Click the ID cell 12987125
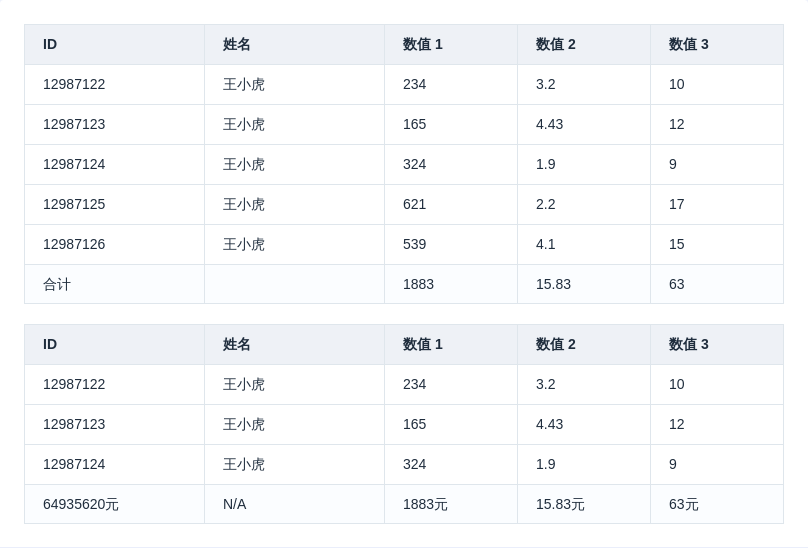Image resolution: width=808 pixels, height=548 pixels. [74, 204]
